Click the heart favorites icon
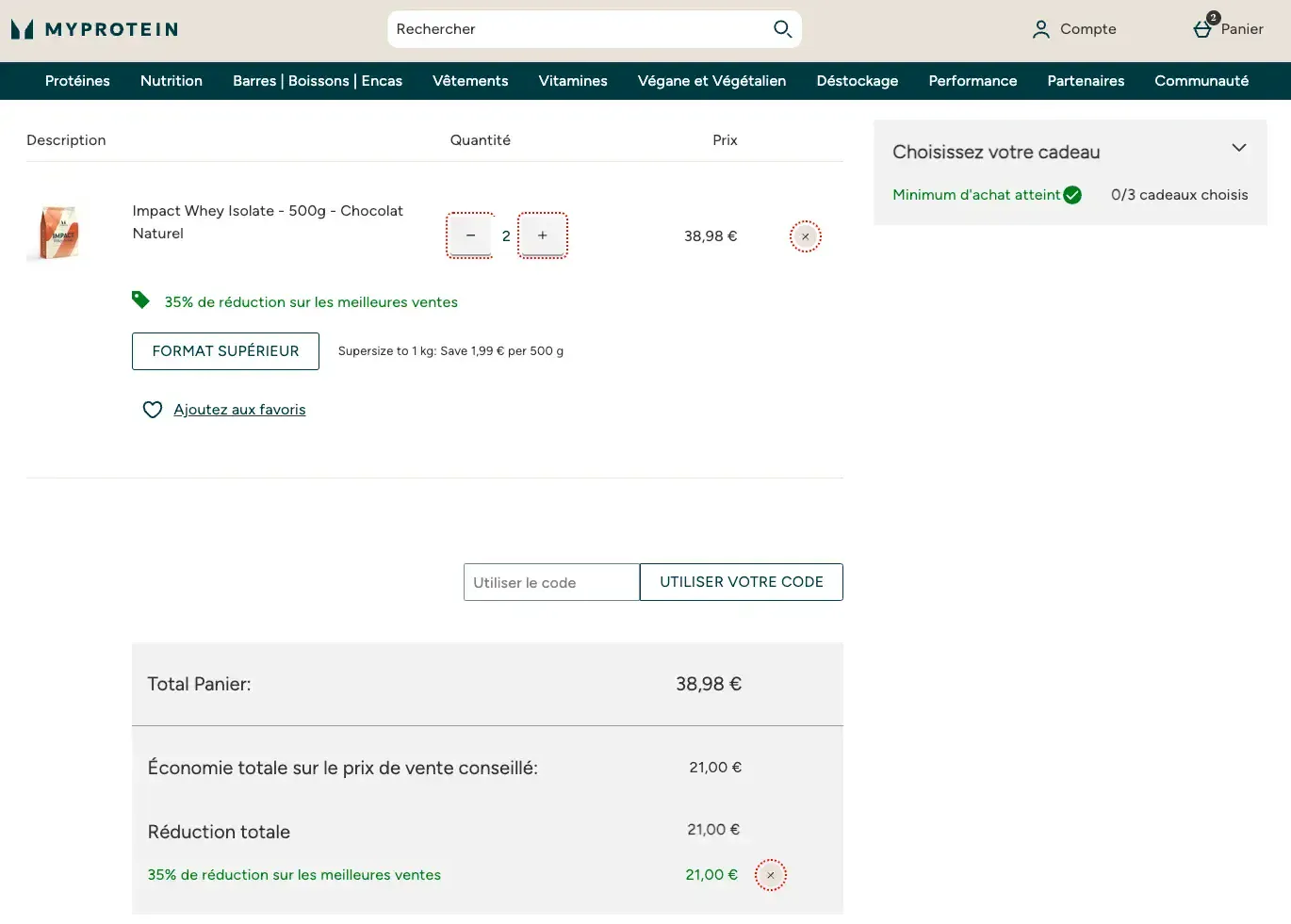The height and width of the screenshot is (924, 1291). 153,410
